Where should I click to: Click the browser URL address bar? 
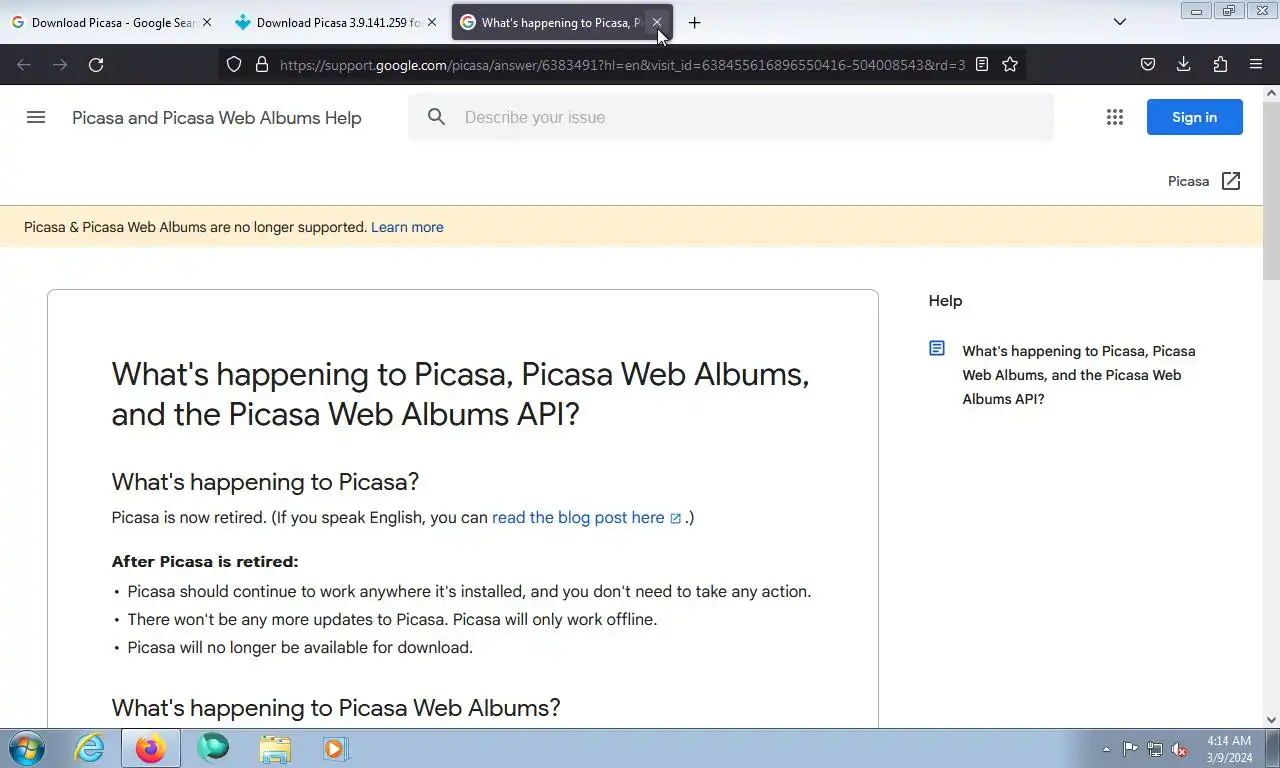[x=622, y=64]
